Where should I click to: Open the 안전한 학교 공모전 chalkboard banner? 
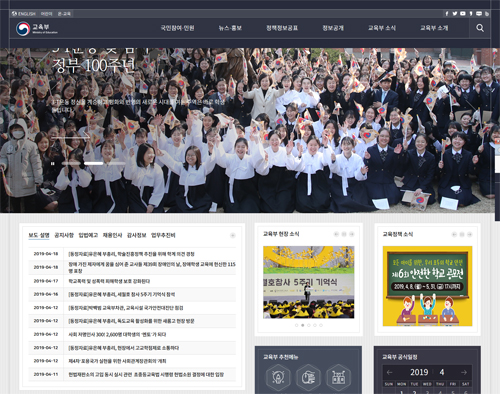pyautogui.click(x=427, y=286)
